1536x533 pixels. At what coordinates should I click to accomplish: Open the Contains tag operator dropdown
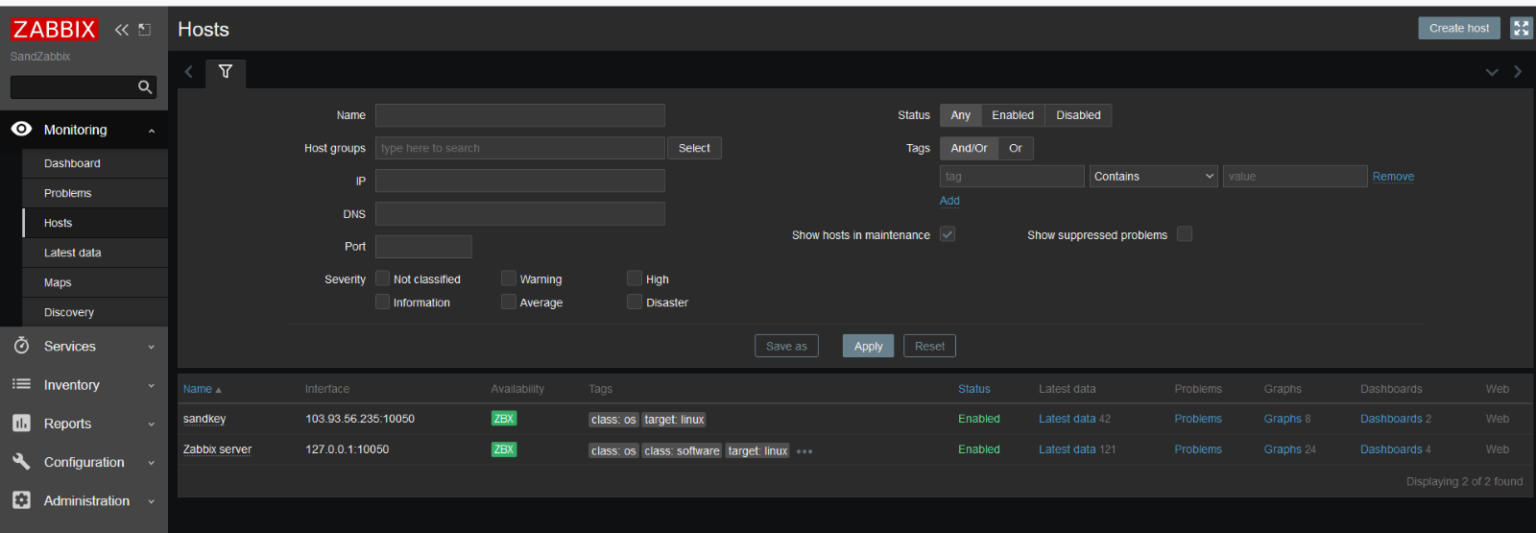click(1153, 176)
